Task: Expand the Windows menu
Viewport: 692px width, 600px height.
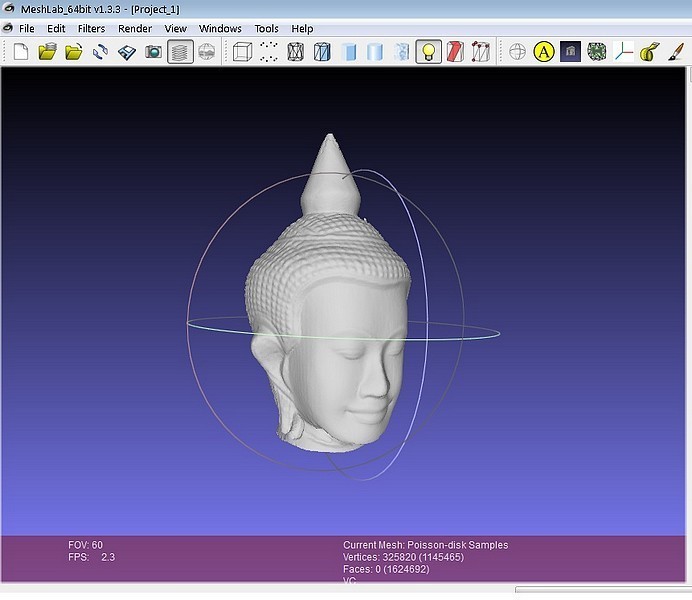Action: click(x=220, y=29)
